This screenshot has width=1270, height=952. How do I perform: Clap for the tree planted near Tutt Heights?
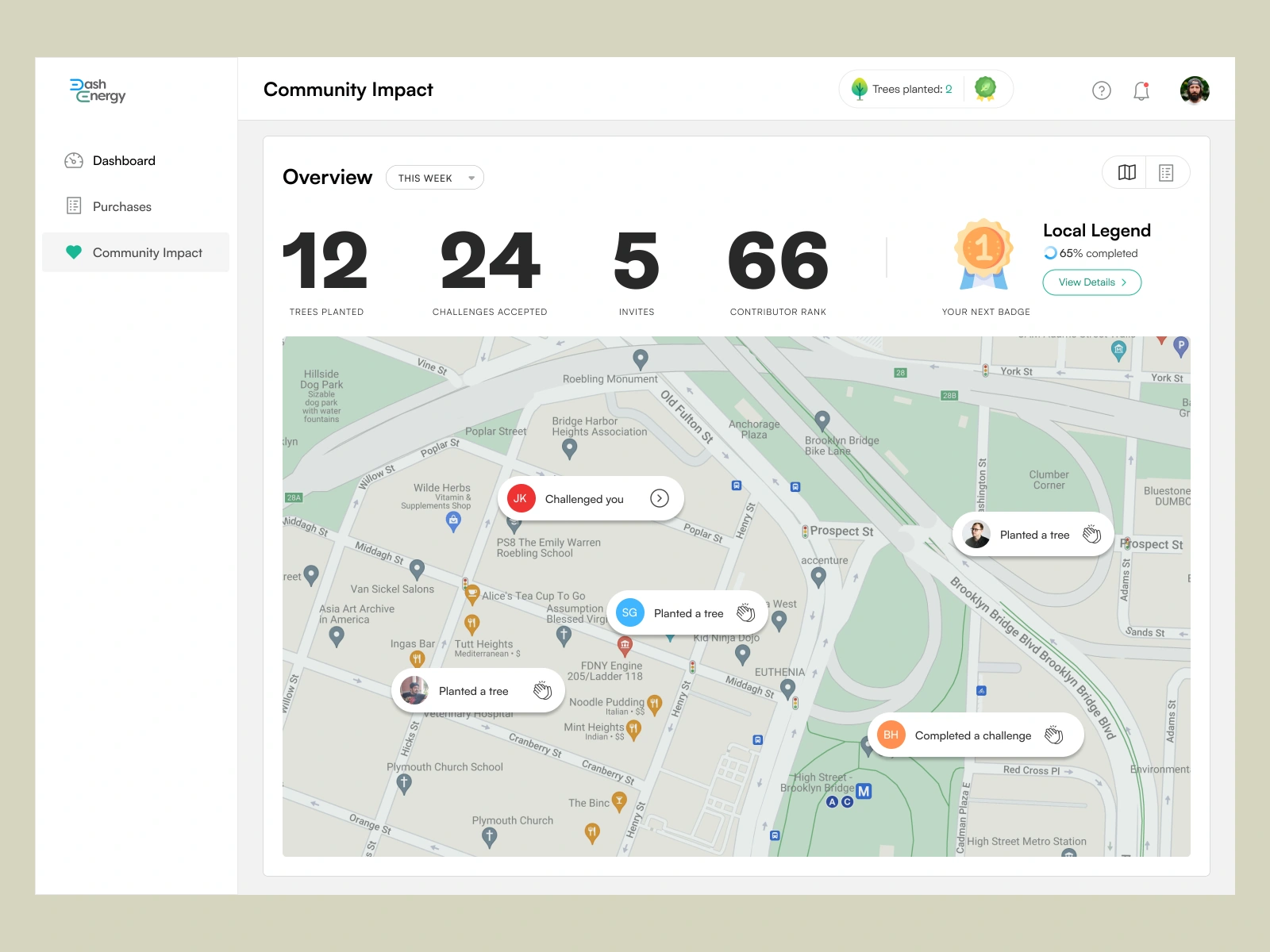tap(542, 690)
